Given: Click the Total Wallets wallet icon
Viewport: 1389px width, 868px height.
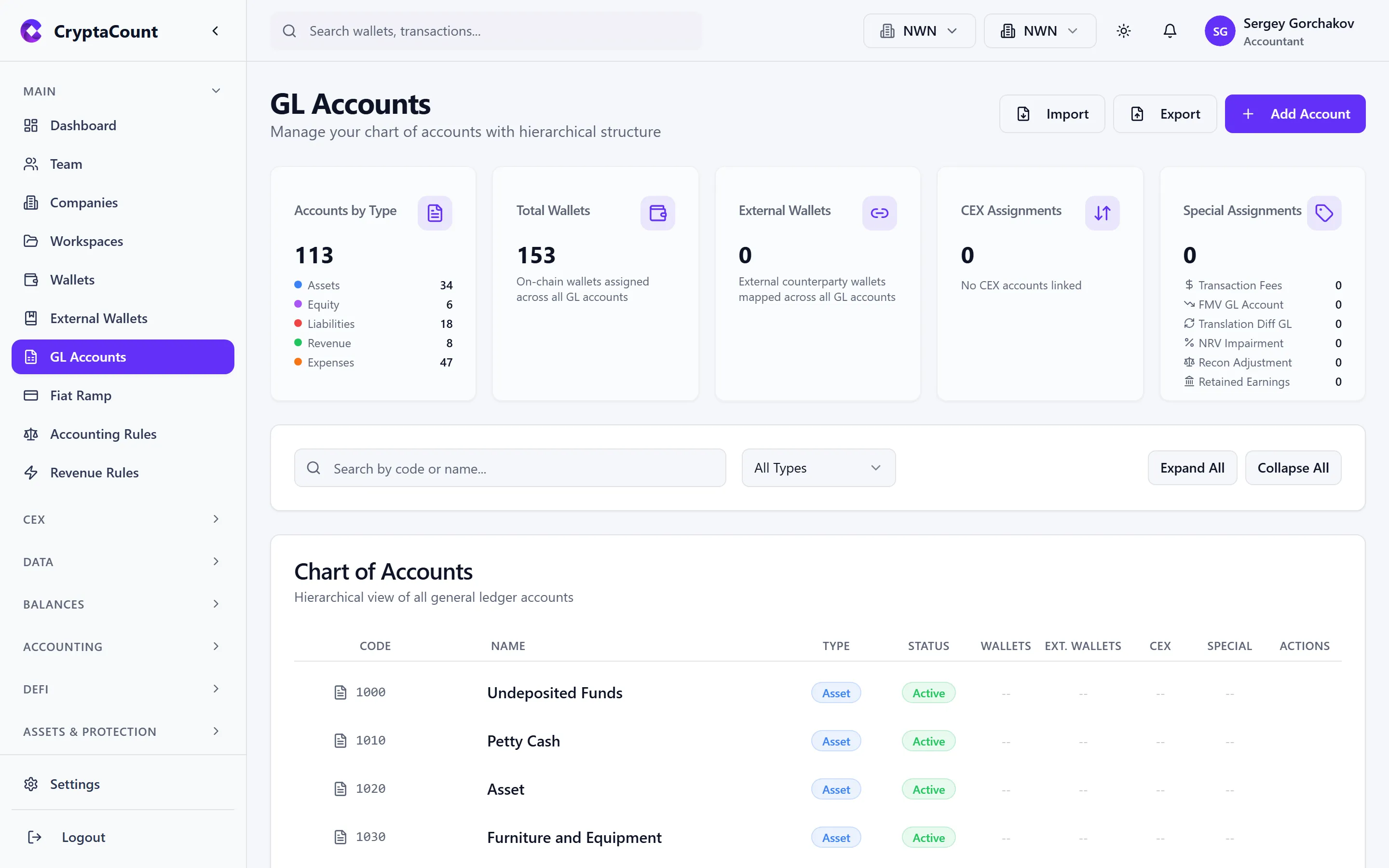Looking at the screenshot, I should tap(657, 212).
